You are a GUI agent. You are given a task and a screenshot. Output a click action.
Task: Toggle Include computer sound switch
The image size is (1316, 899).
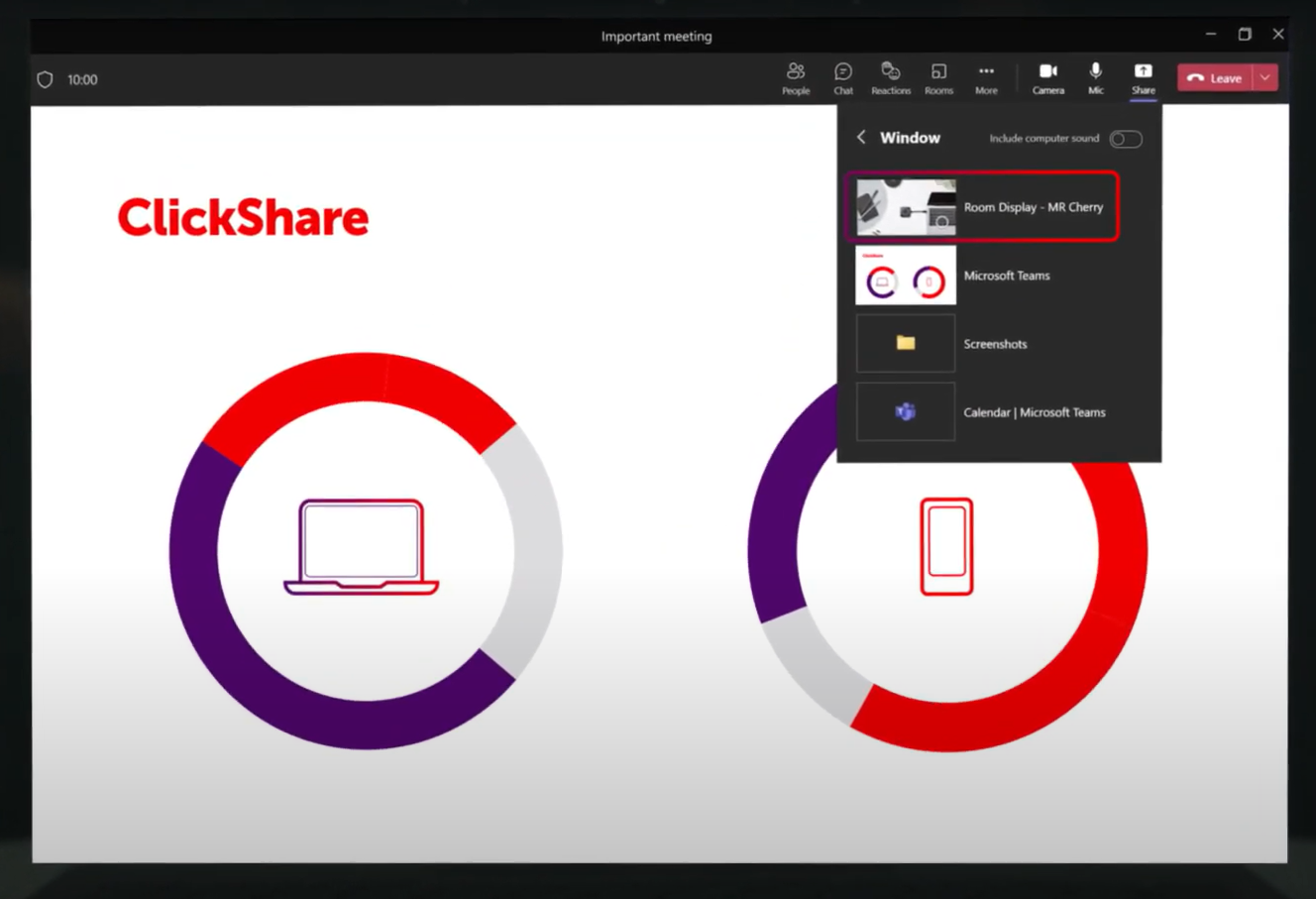point(1126,139)
